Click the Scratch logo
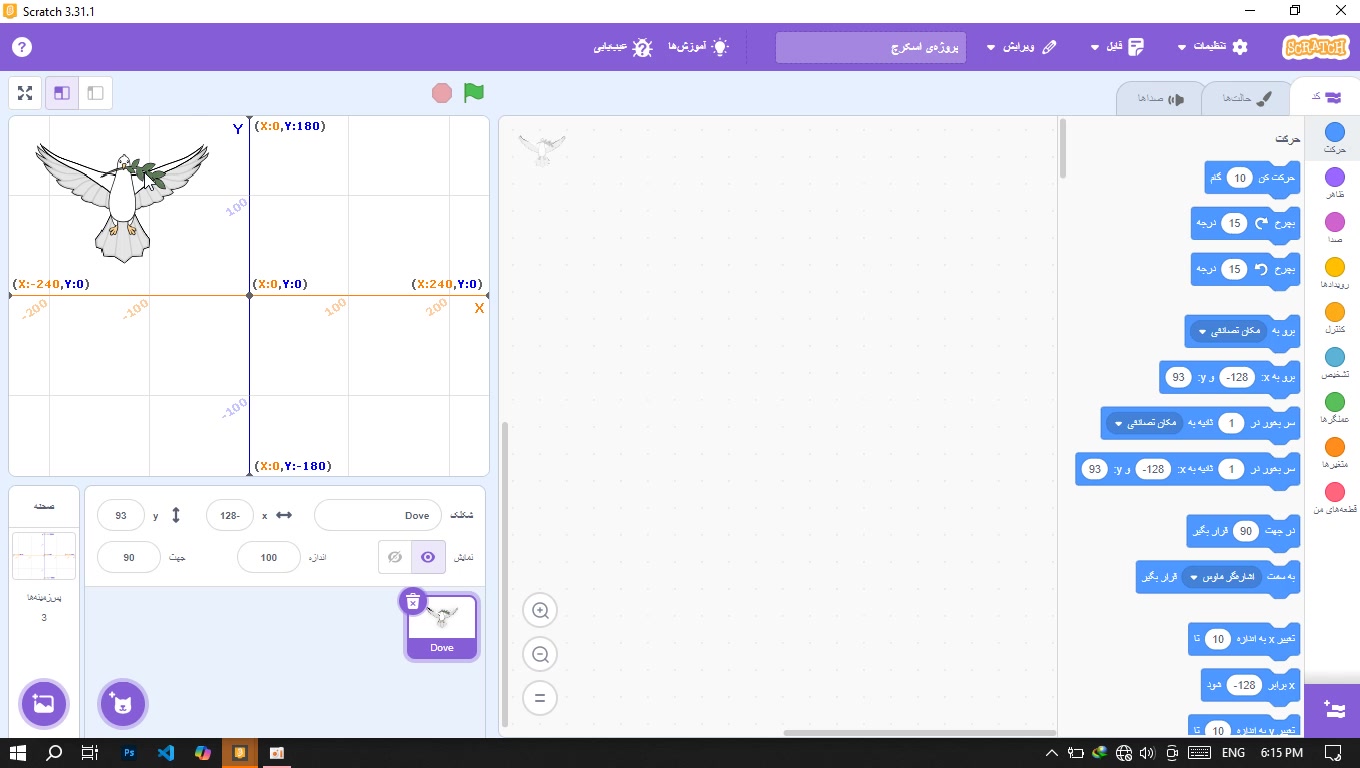The height and width of the screenshot is (768, 1360). coord(1315,47)
